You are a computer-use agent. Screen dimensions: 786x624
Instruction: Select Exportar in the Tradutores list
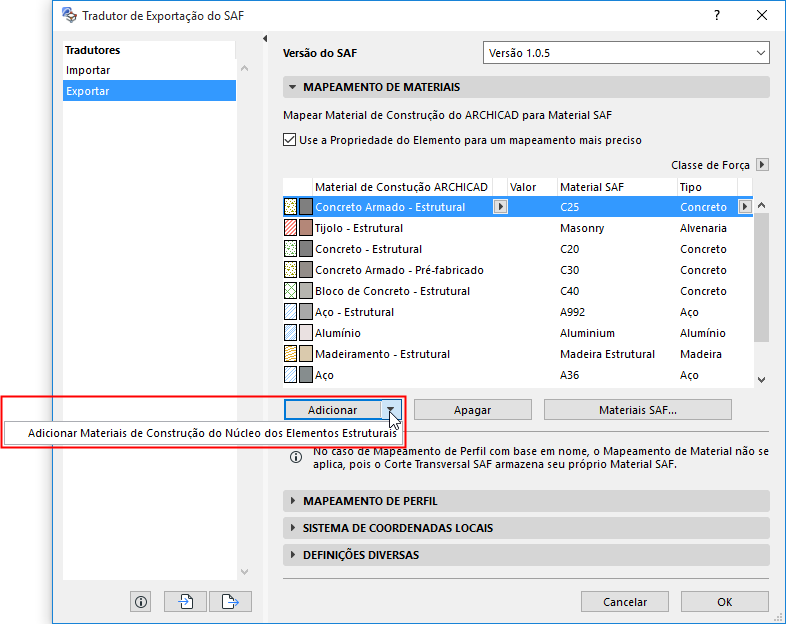tap(149, 91)
